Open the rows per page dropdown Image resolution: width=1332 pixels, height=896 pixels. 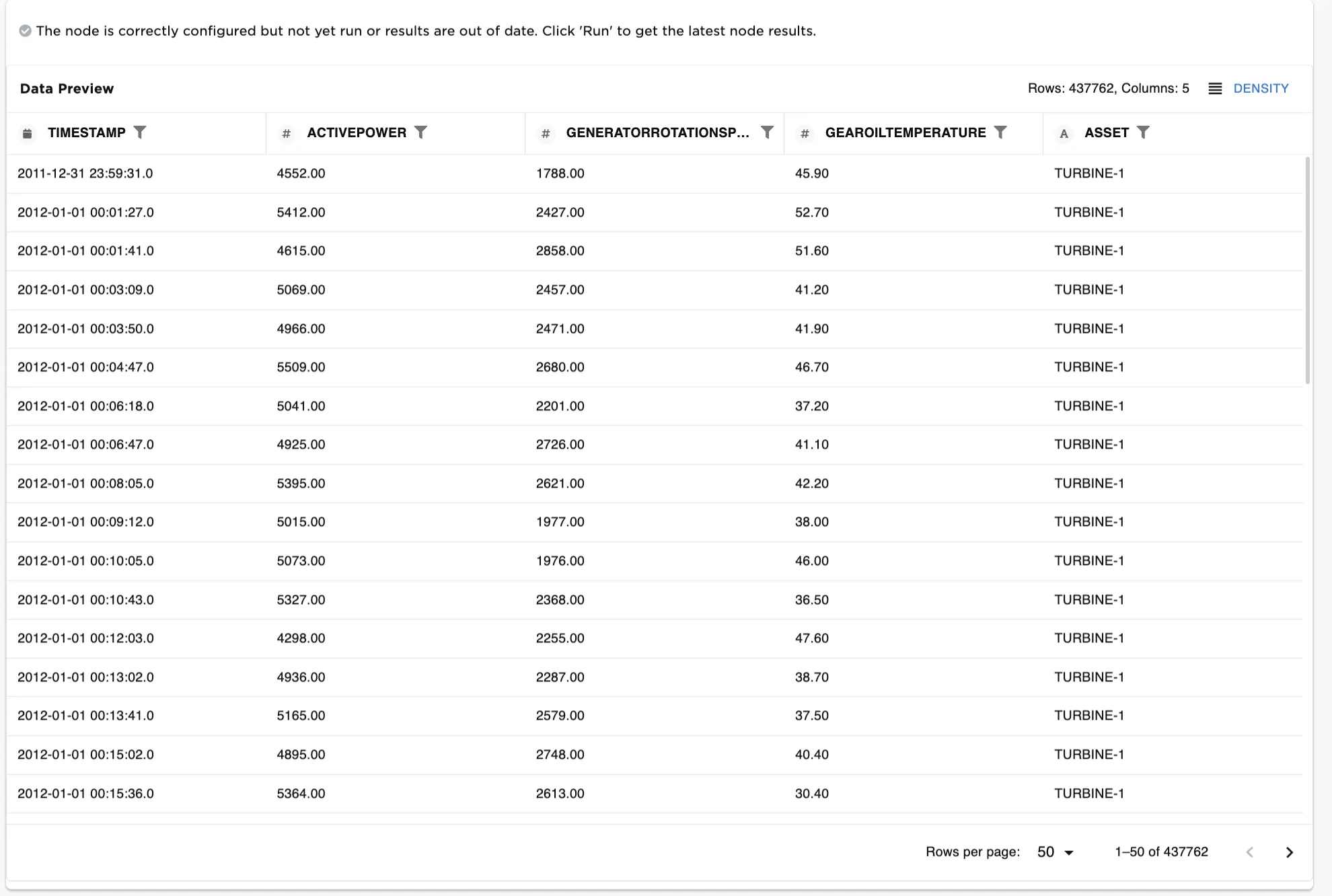point(1055,852)
